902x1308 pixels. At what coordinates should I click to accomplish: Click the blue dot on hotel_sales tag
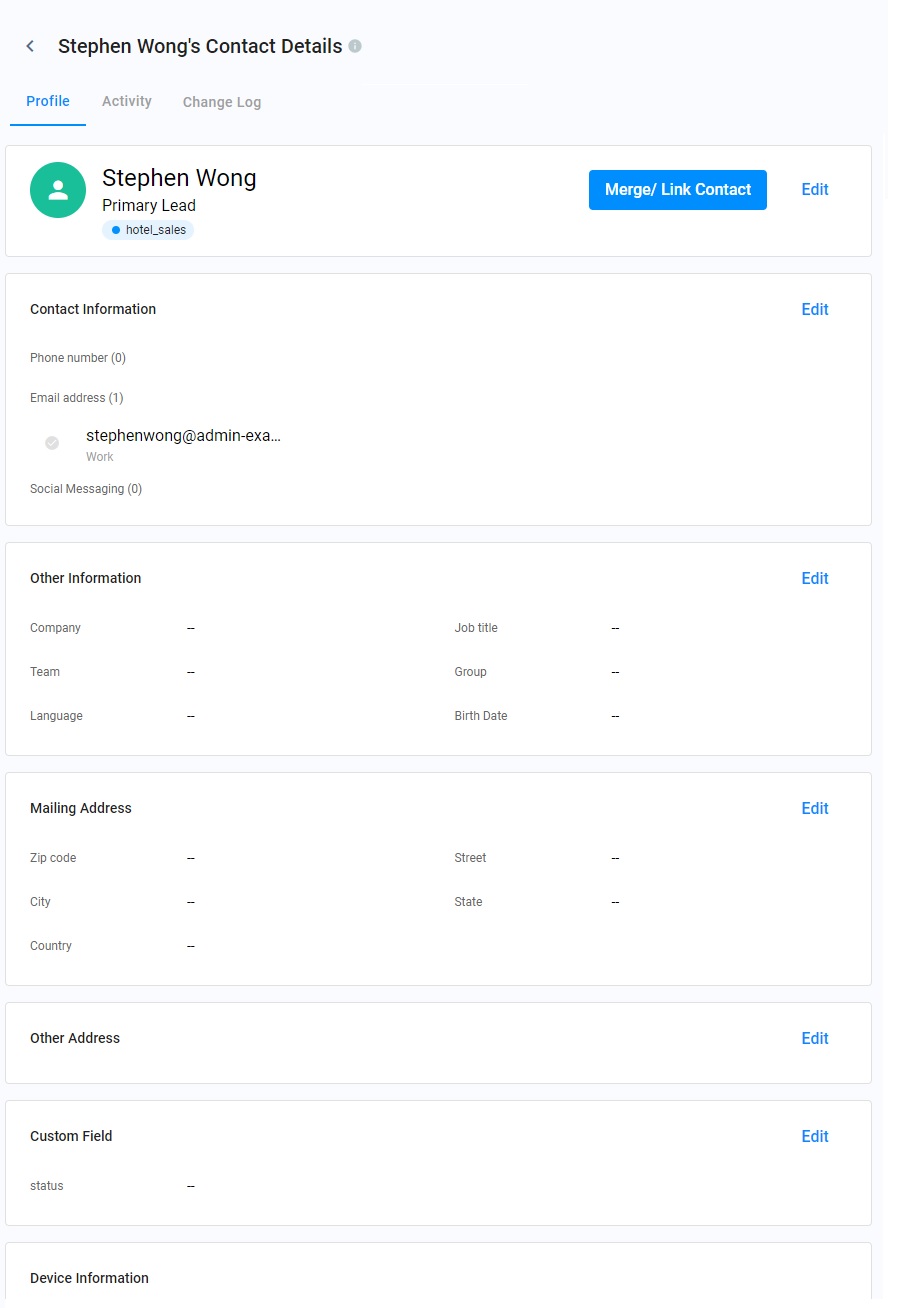116,230
